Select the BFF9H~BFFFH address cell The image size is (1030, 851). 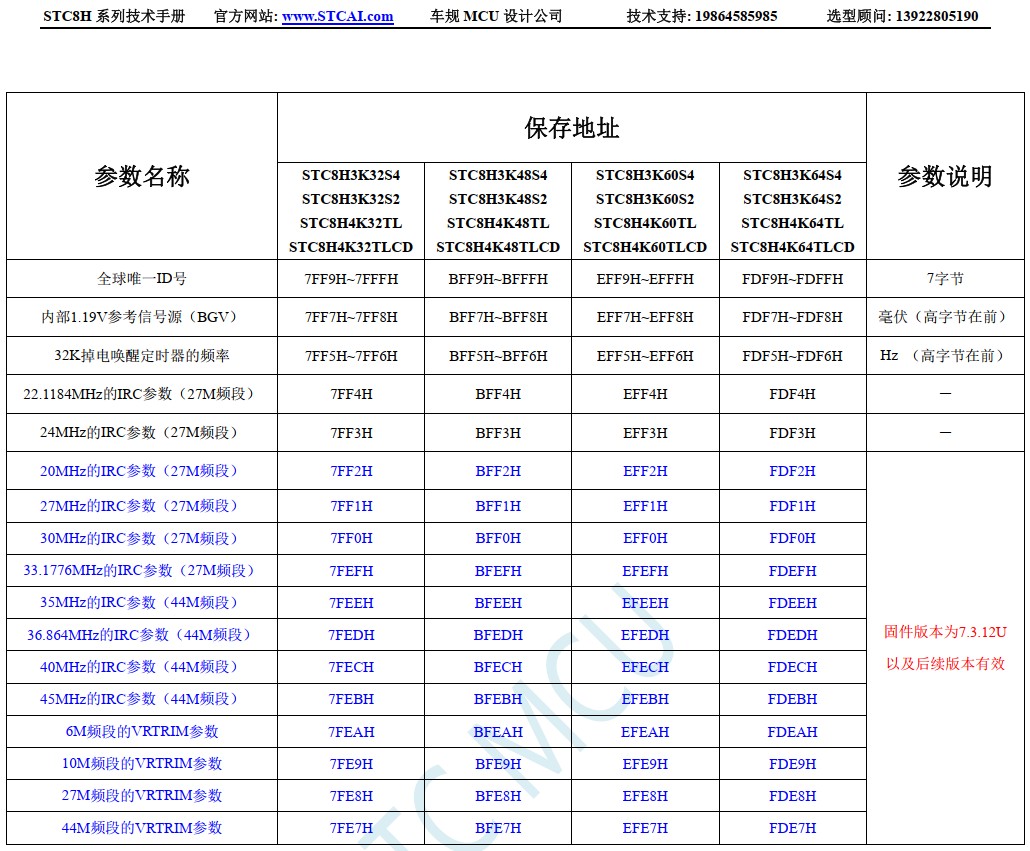pyautogui.click(x=498, y=279)
